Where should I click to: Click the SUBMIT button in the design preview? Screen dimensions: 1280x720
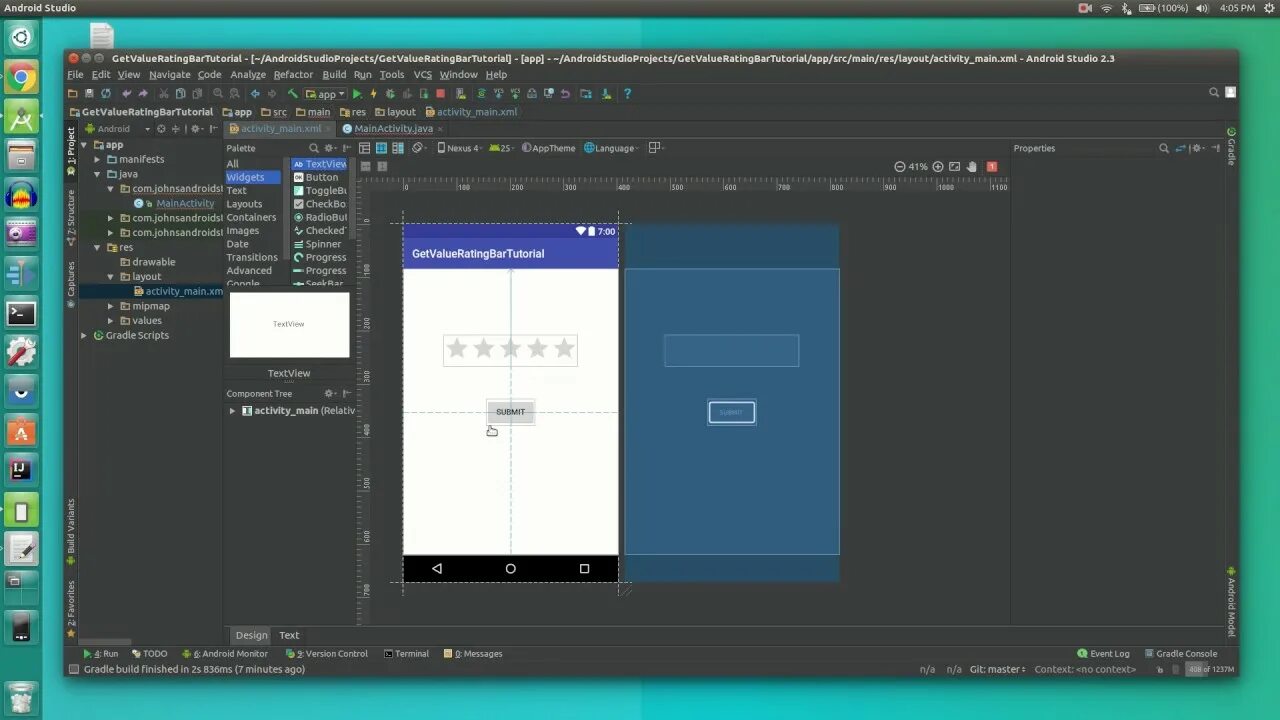coord(510,412)
